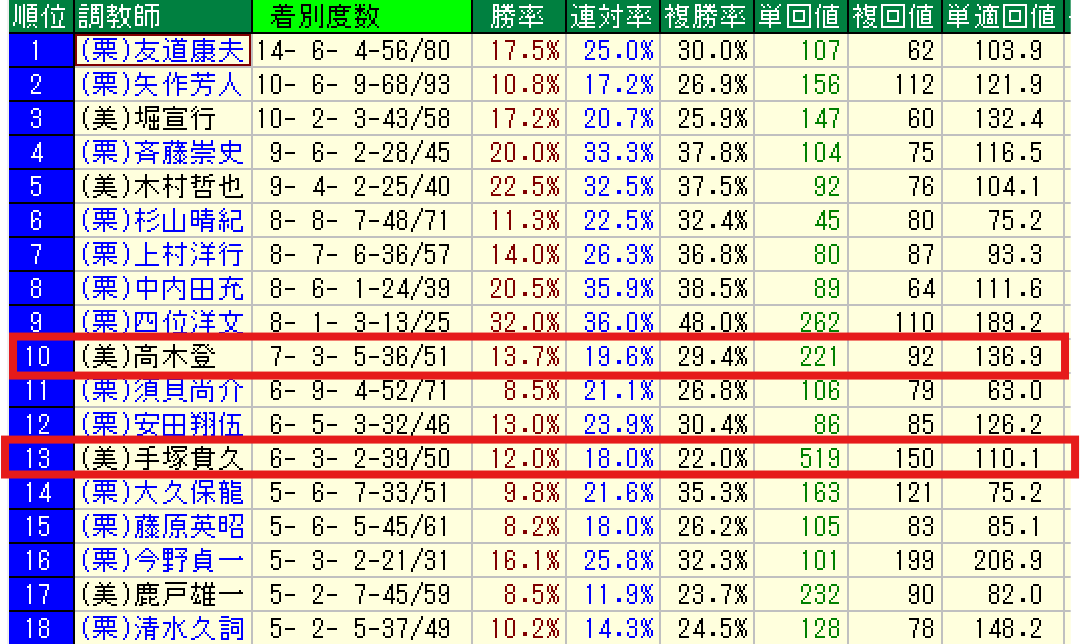This screenshot has height=644, width=1080.
Task: Sort table by 連対率 header
Action: [610, 16]
